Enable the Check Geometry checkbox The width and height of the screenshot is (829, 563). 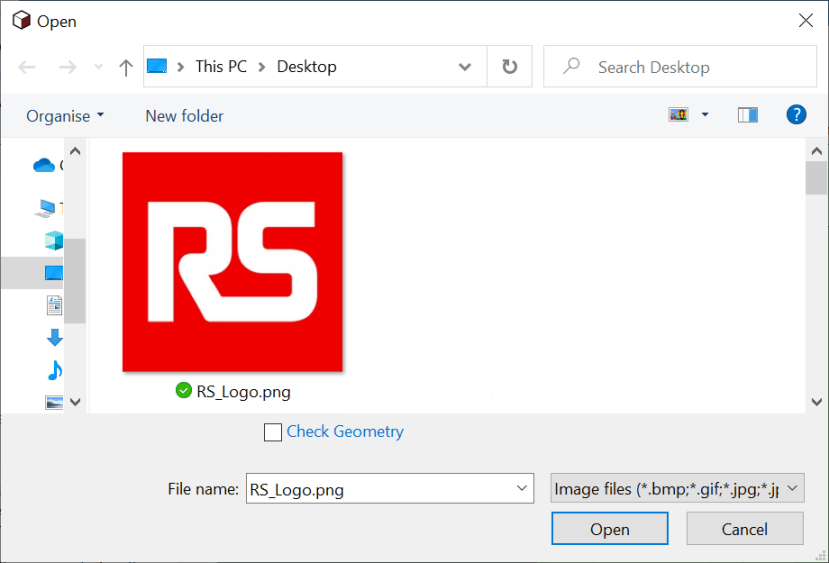[x=273, y=432]
